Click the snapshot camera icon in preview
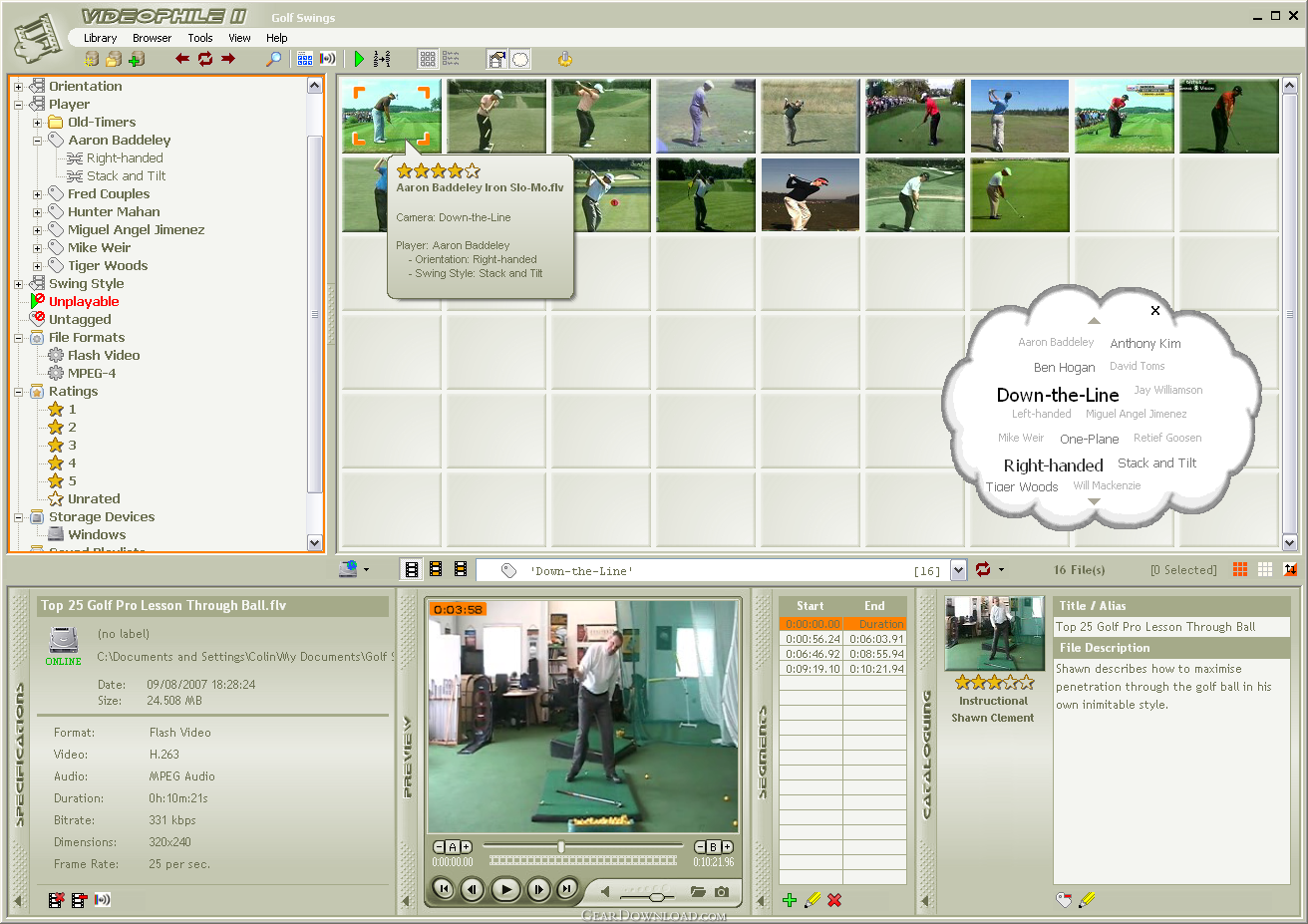This screenshot has width=1308, height=924. tap(722, 891)
